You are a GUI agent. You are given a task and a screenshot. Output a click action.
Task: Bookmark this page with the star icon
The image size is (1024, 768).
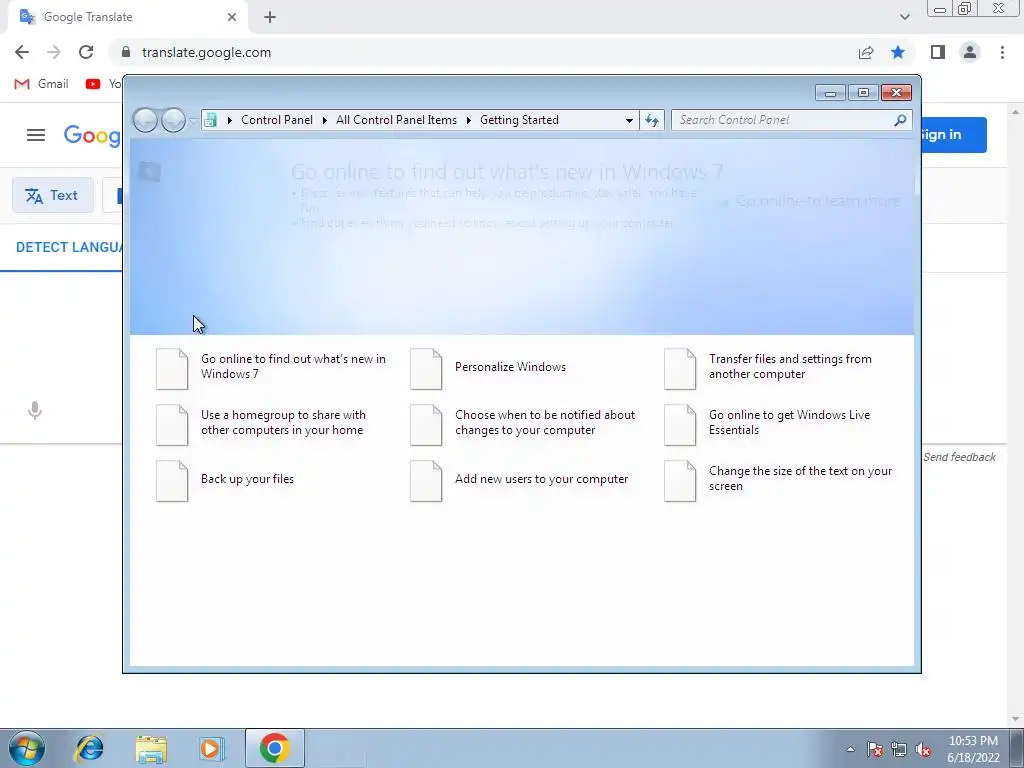(898, 52)
